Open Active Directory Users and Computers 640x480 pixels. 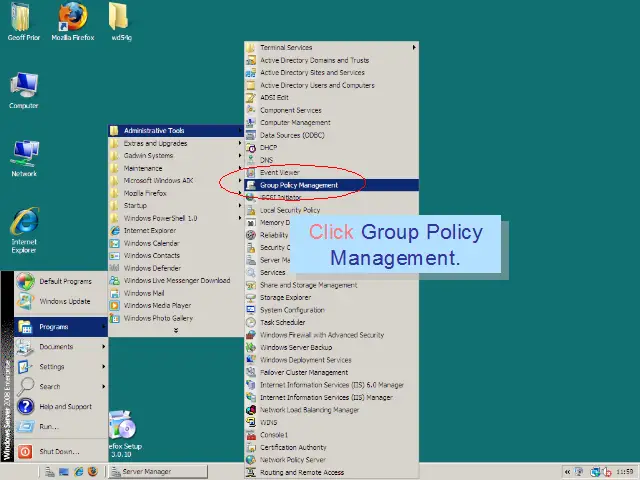317,85
